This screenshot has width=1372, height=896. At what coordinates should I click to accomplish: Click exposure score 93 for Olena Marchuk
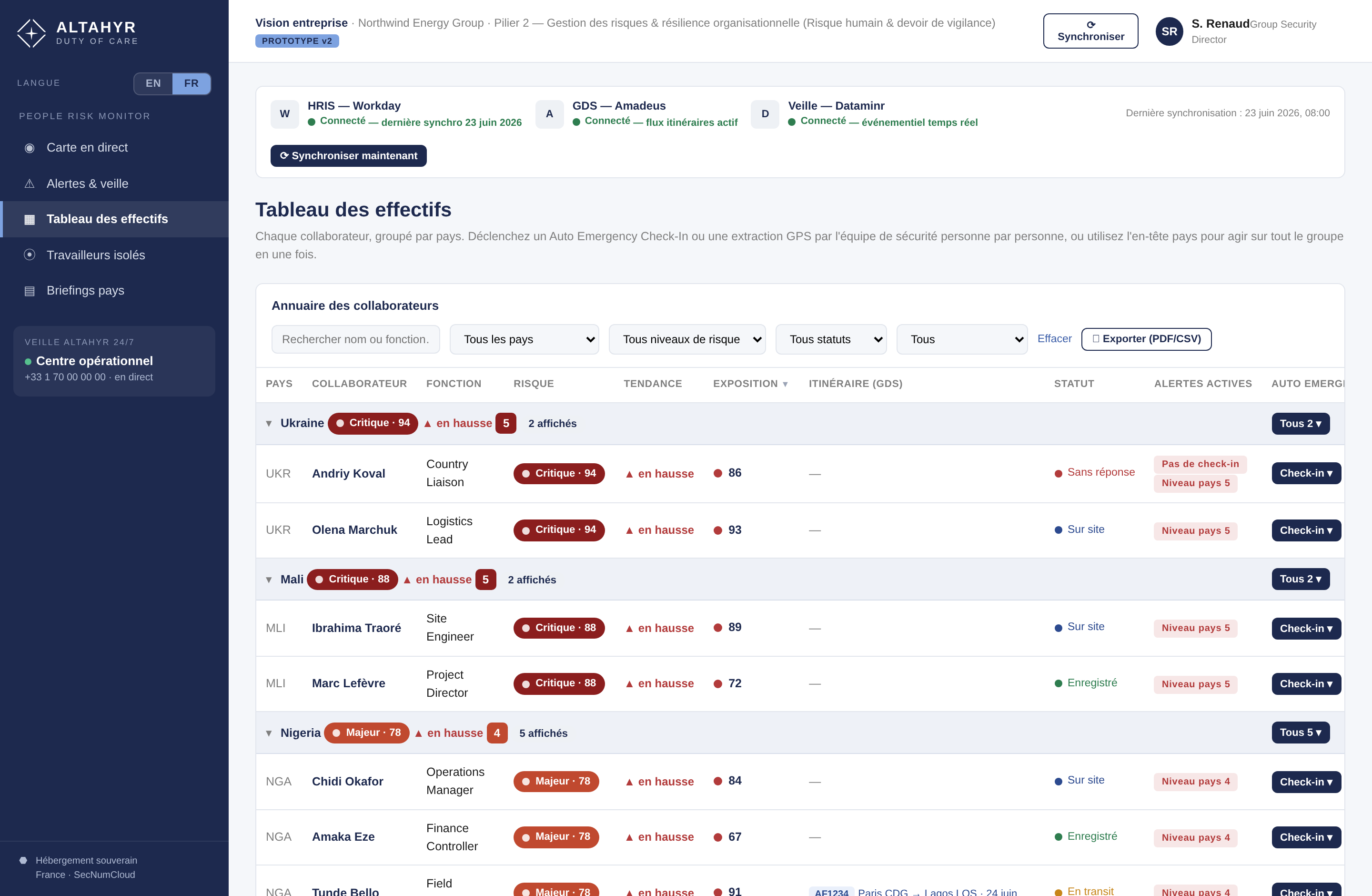[735, 530]
